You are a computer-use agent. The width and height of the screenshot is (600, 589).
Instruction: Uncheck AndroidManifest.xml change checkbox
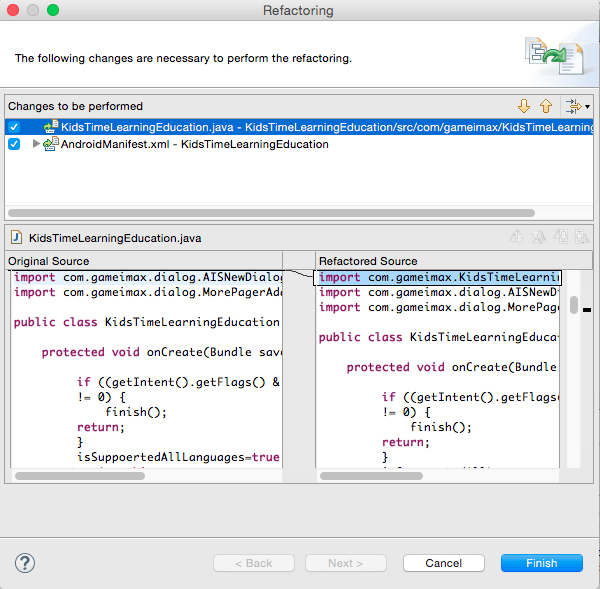tap(14, 144)
